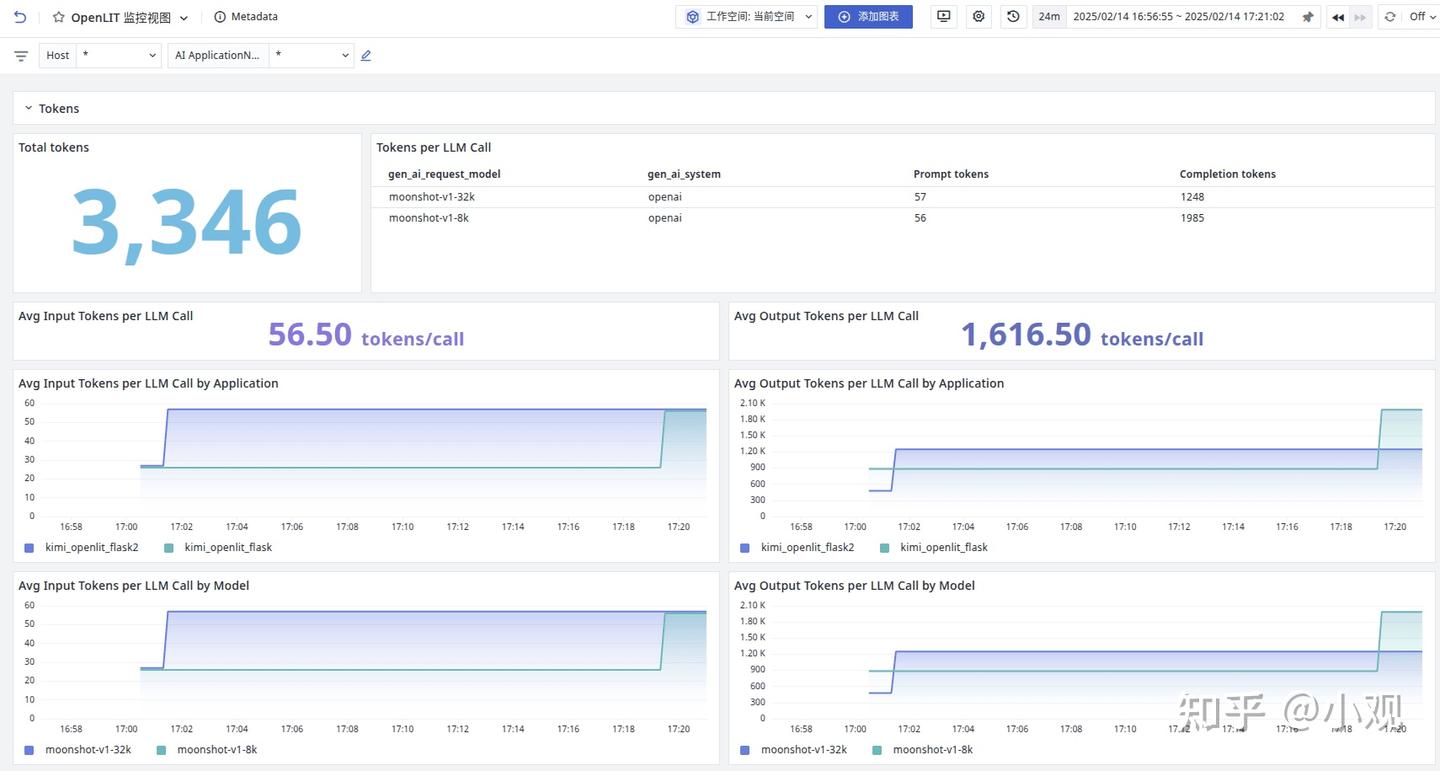Screen dimensions: 1440x771
Task: Click the back arrow icon
Action: 20,17
